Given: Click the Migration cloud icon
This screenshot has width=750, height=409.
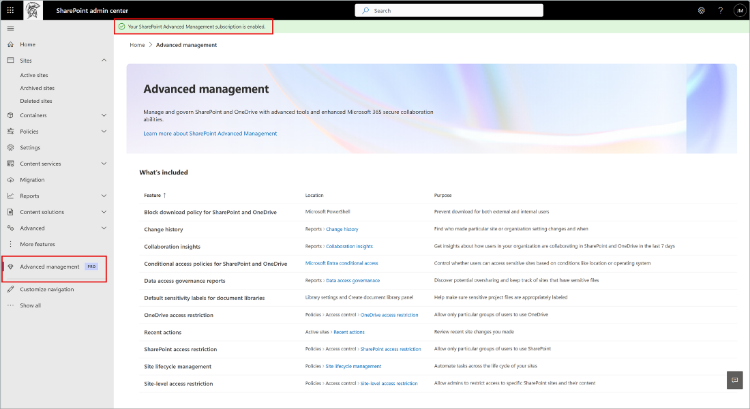Looking at the screenshot, I should pos(11,180).
